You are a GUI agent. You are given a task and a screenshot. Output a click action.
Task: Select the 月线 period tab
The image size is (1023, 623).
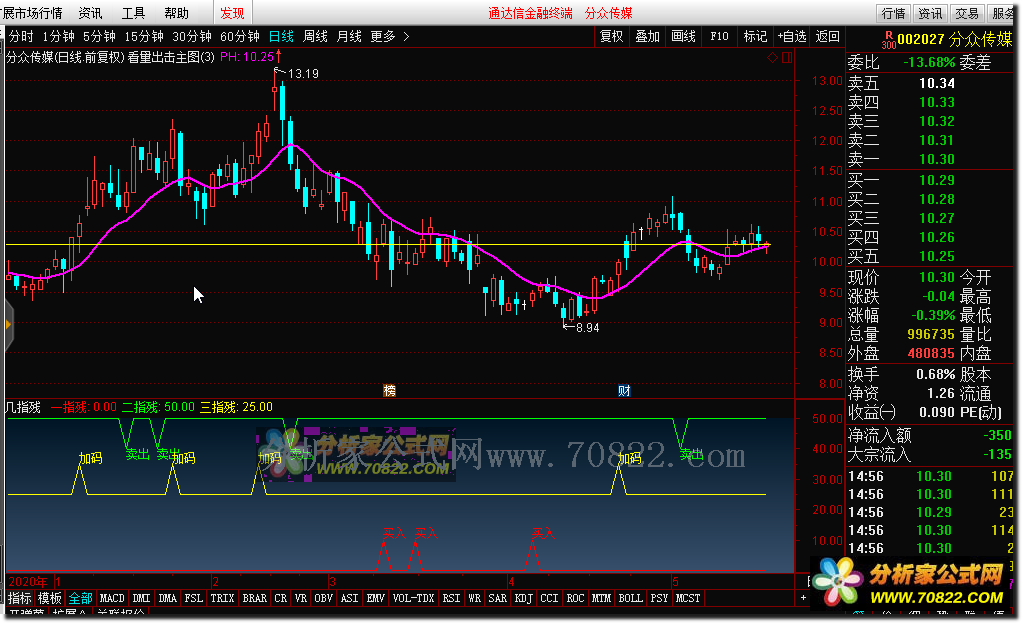[349, 37]
